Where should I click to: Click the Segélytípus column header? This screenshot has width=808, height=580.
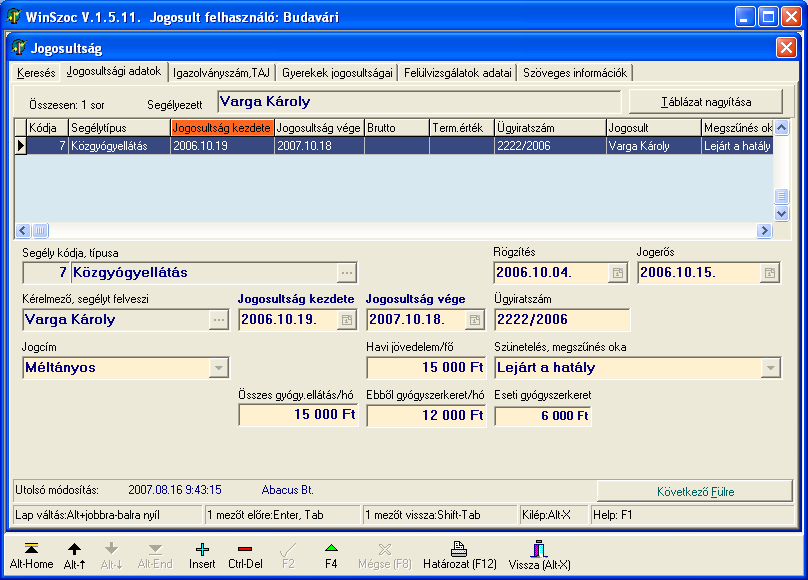point(120,128)
